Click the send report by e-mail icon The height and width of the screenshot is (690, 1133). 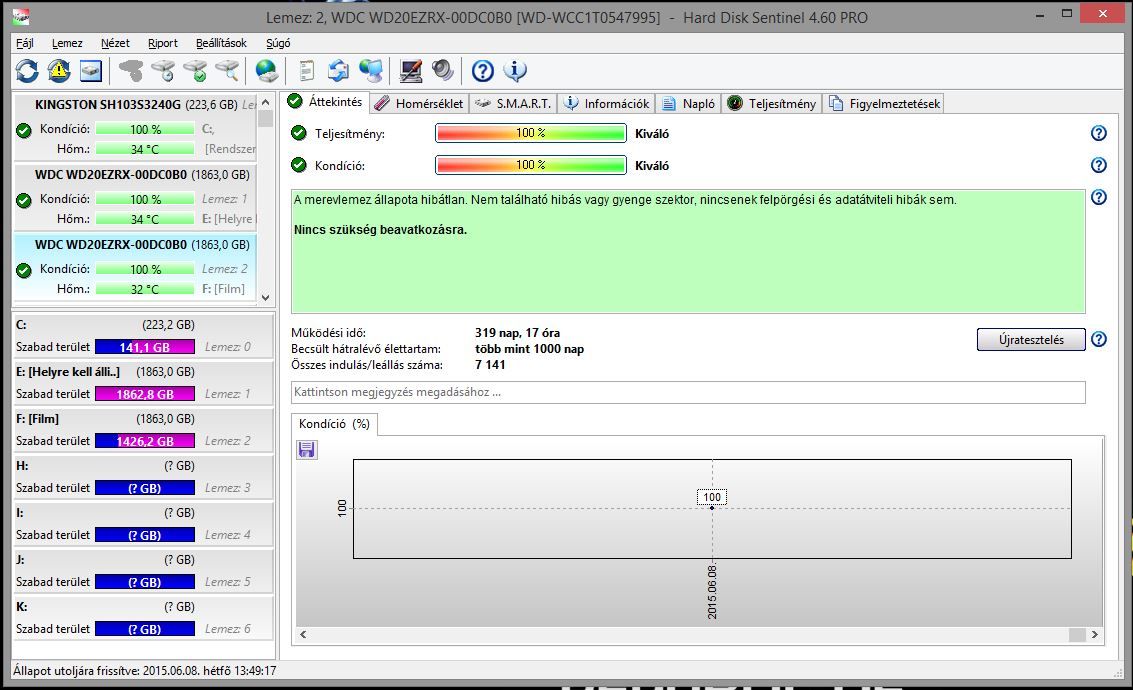pyautogui.click(x=338, y=71)
